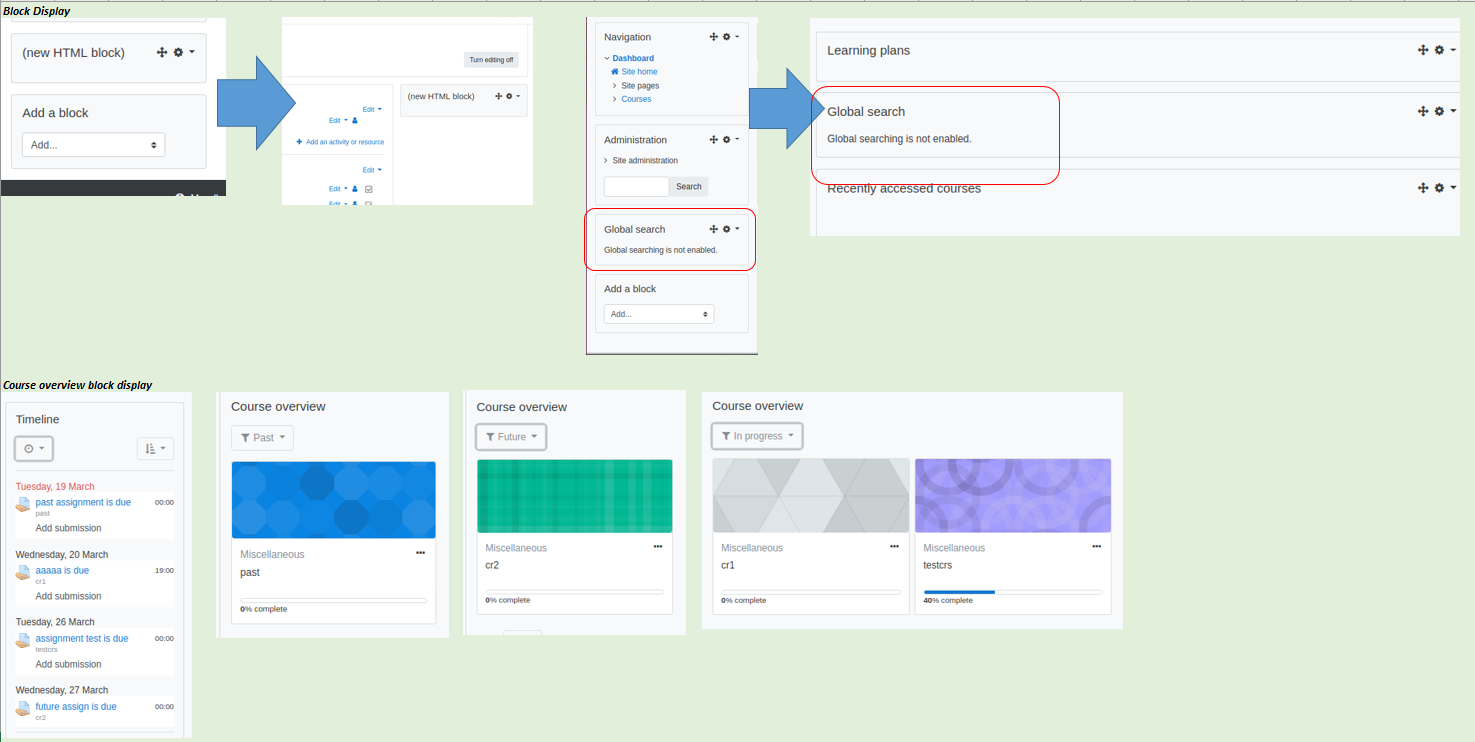The width and height of the screenshot is (1475, 742).
Task: Expand the Site pages tree node
Action: (614, 86)
